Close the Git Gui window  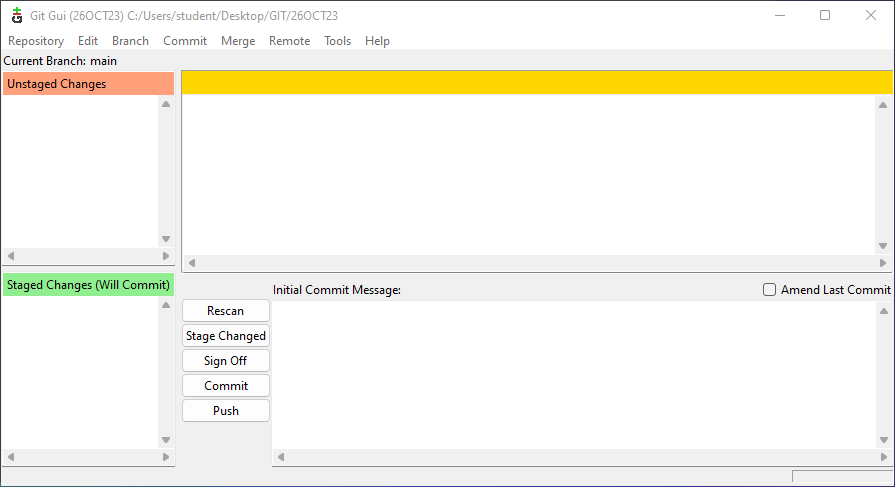click(870, 15)
